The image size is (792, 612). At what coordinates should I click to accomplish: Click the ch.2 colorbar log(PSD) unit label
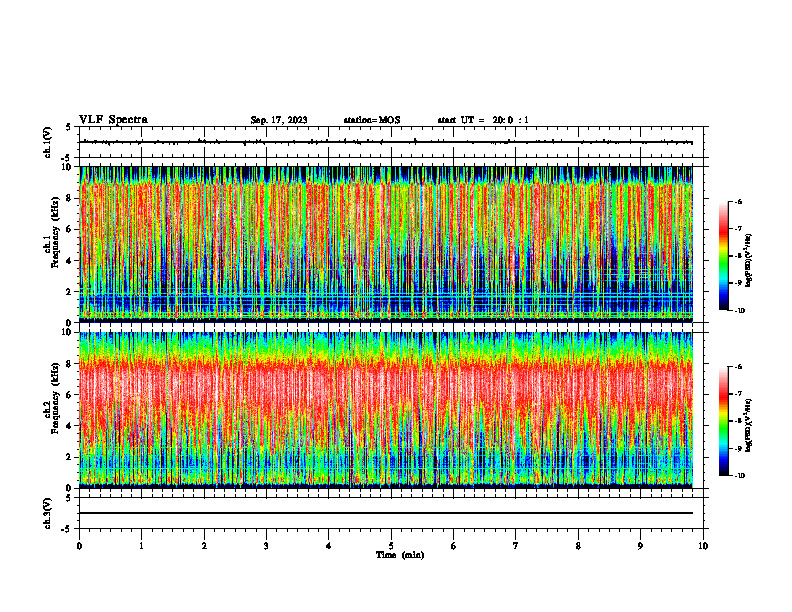(748, 425)
